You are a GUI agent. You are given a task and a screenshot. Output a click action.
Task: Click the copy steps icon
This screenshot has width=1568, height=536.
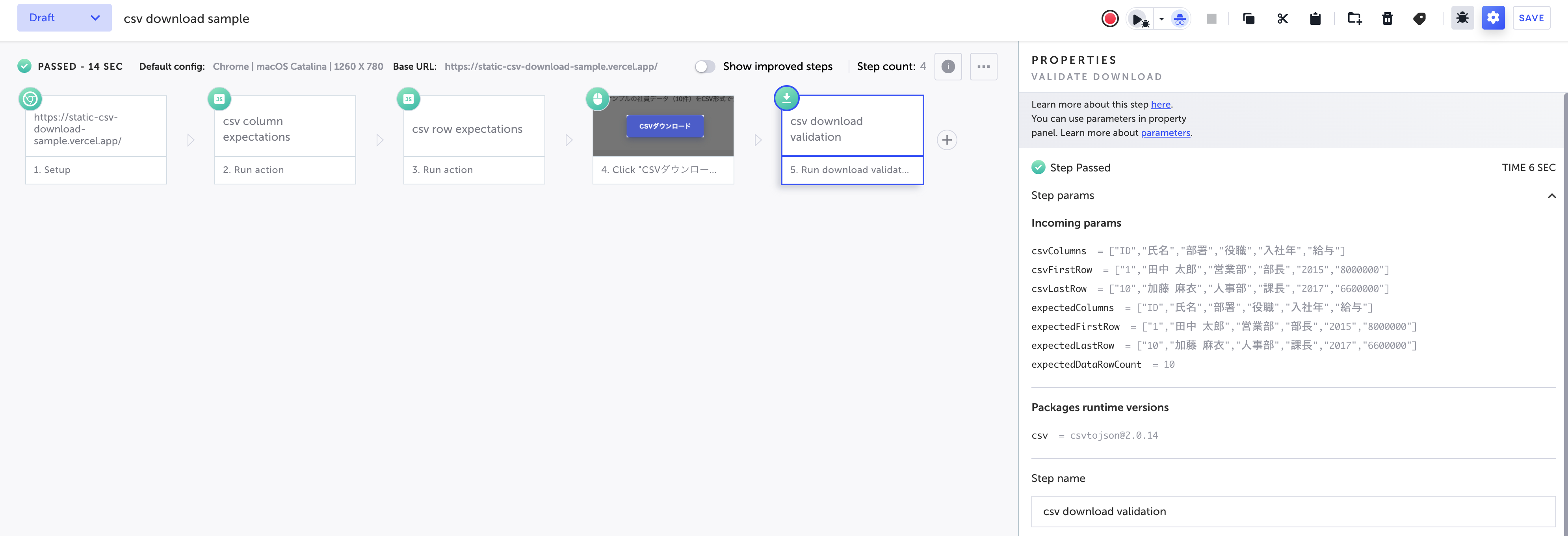tap(1248, 19)
